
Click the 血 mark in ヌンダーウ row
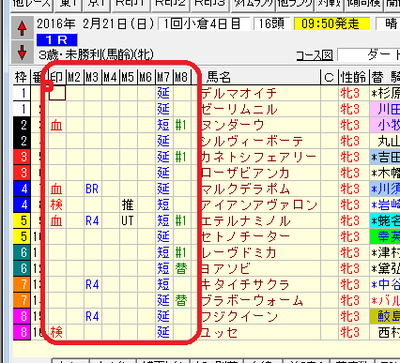coord(56,125)
